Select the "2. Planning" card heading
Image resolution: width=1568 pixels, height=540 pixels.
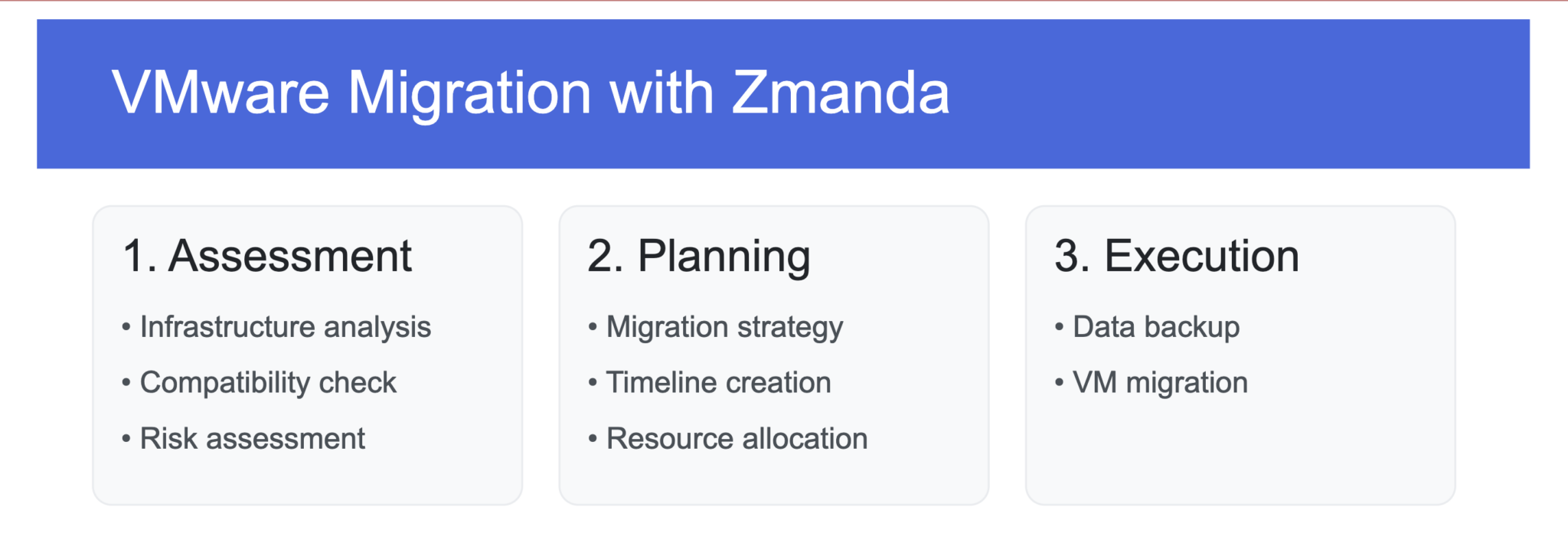pyautogui.click(x=698, y=256)
